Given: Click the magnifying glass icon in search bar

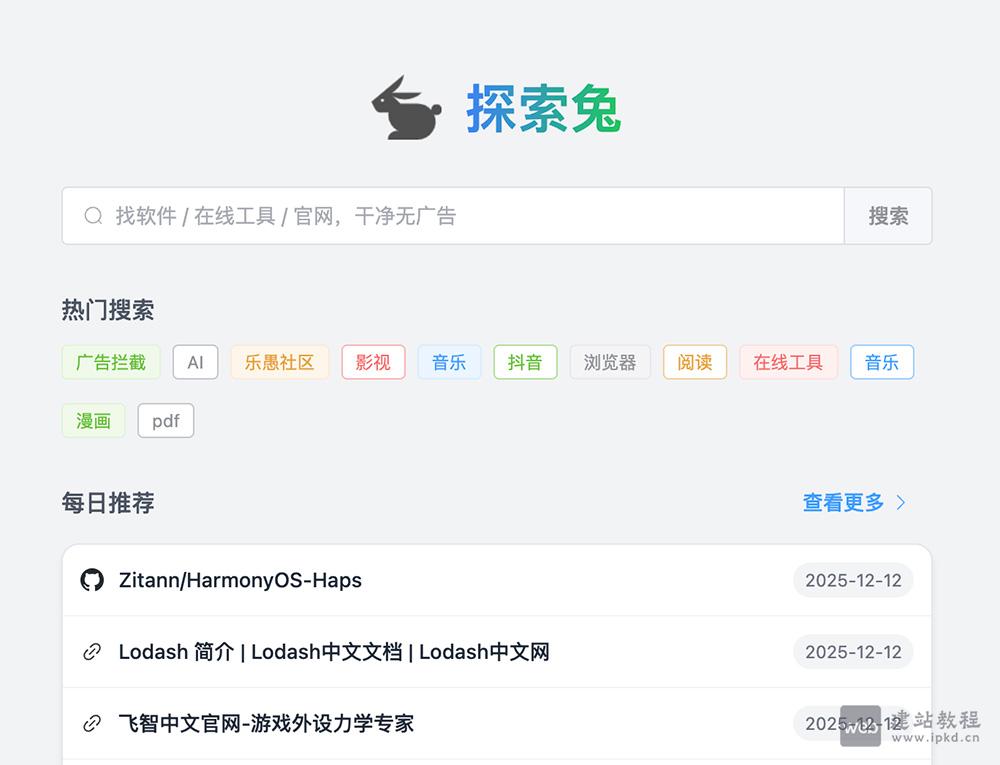Looking at the screenshot, I should click(93, 215).
